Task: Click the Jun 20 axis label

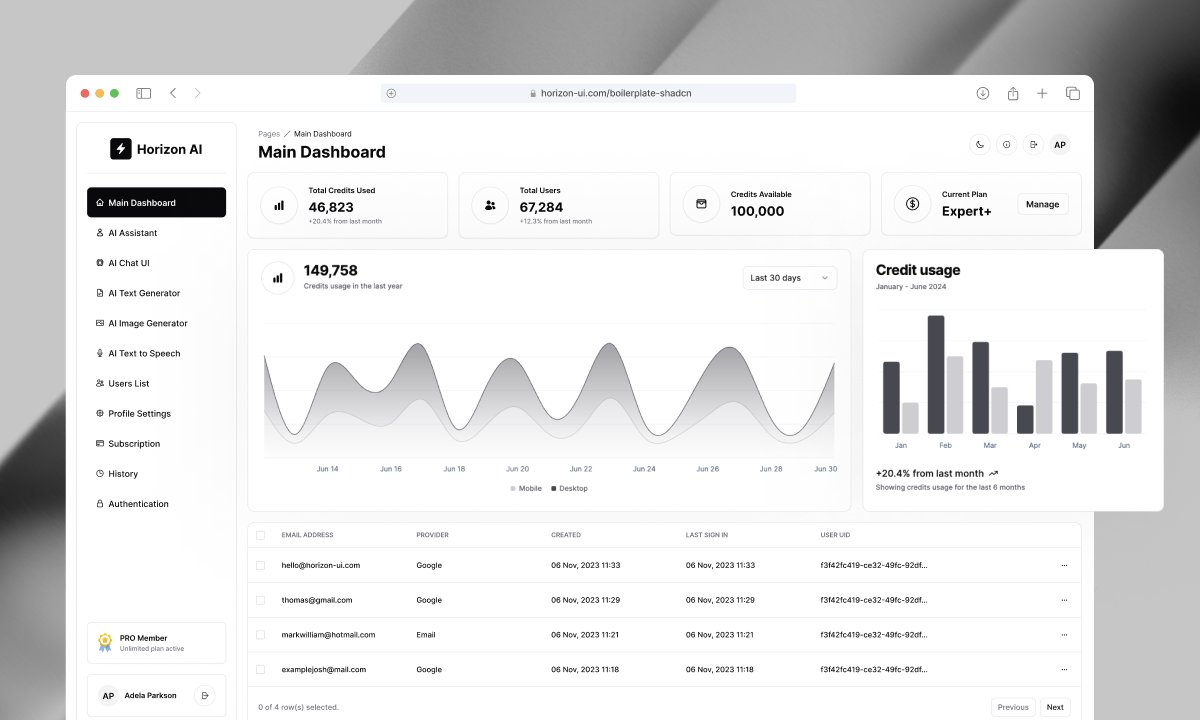Action: tap(518, 468)
